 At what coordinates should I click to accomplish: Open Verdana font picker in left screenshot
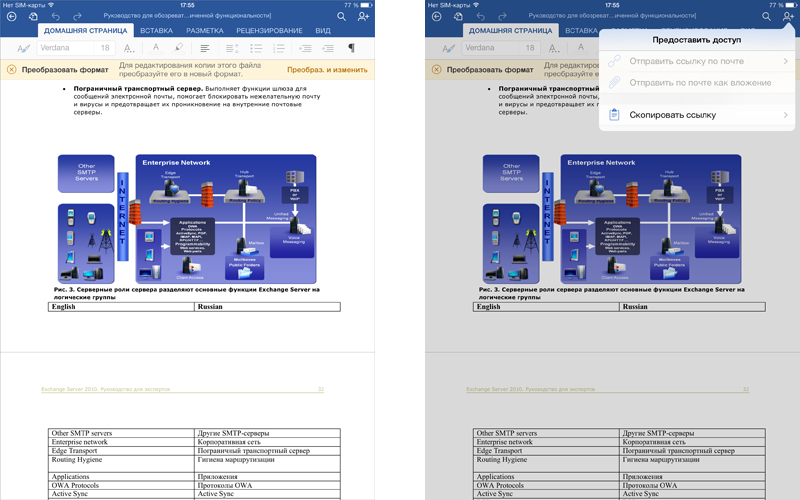65,48
